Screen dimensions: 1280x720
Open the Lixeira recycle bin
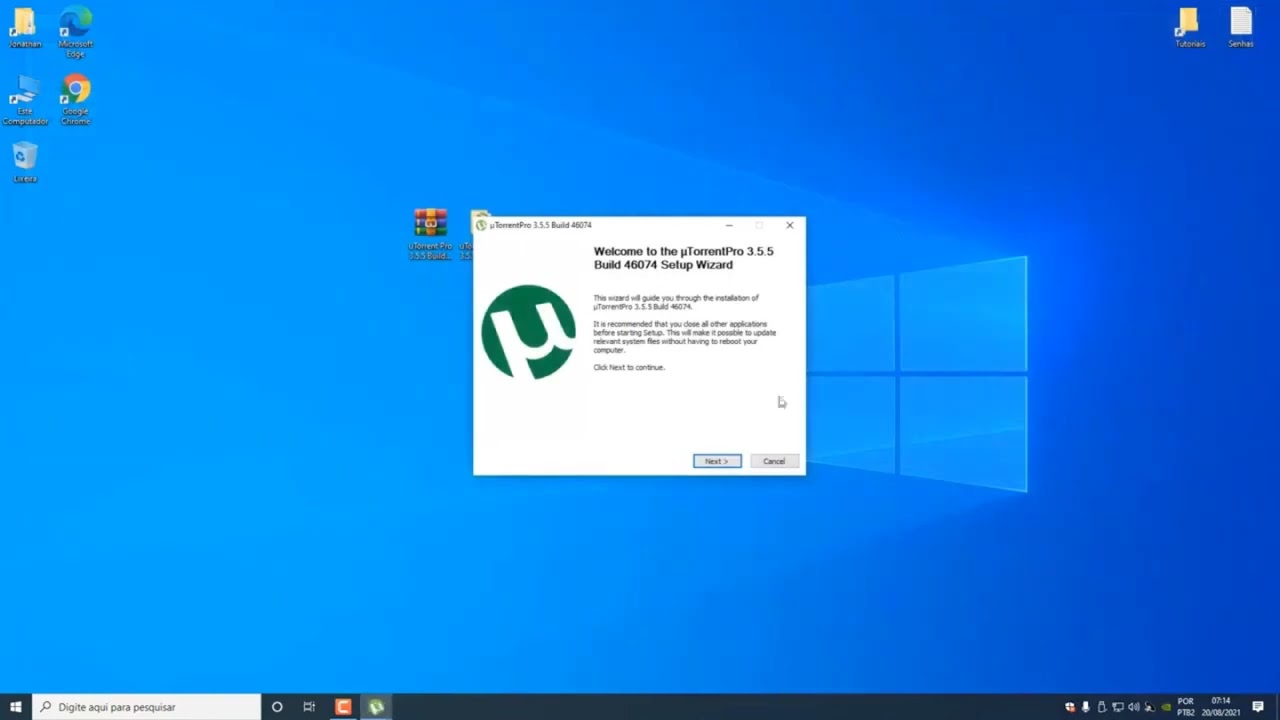click(25, 163)
